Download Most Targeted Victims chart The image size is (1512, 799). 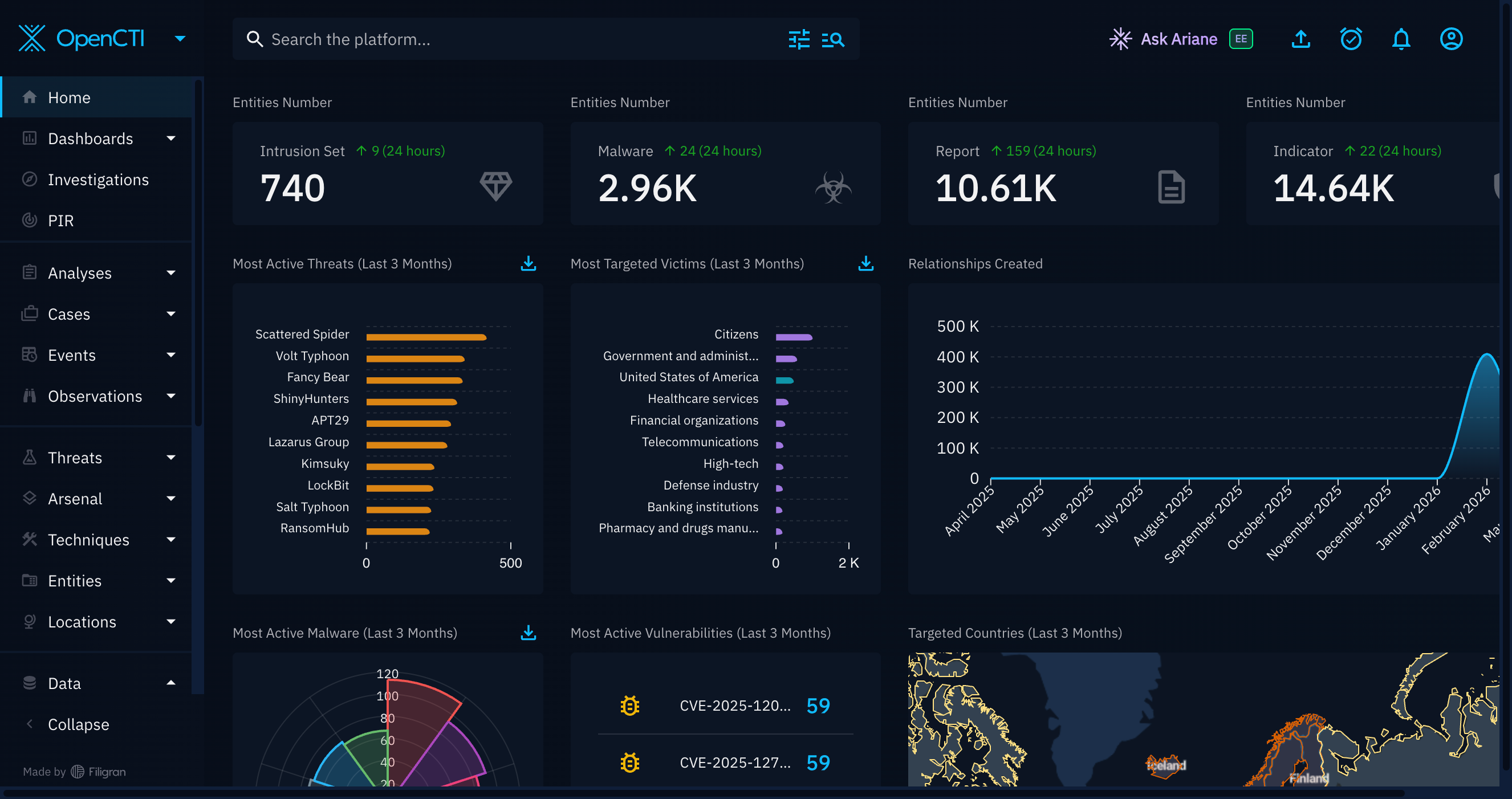coord(866,263)
